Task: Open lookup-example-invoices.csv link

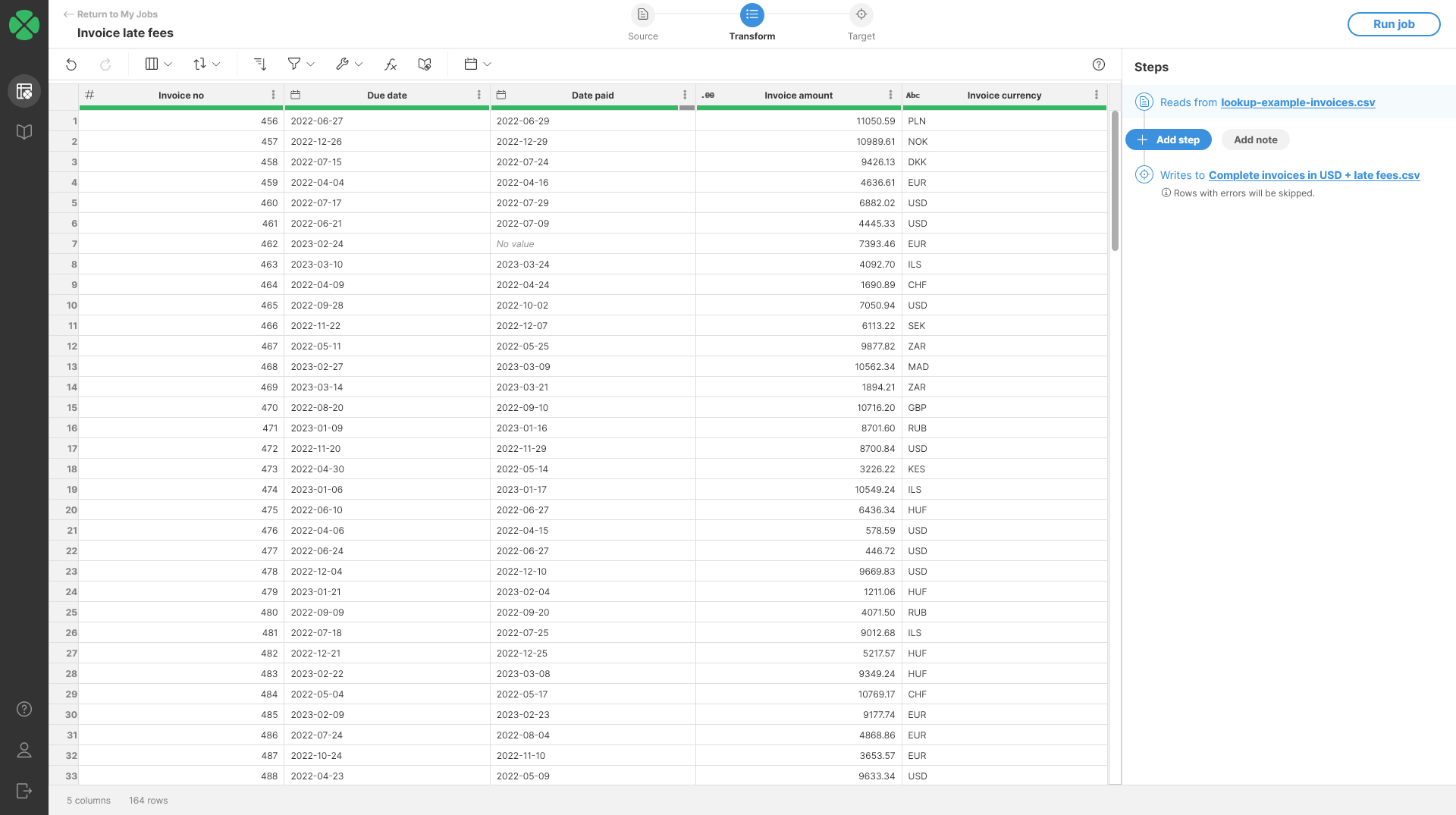Action: [x=1298, y=102]
